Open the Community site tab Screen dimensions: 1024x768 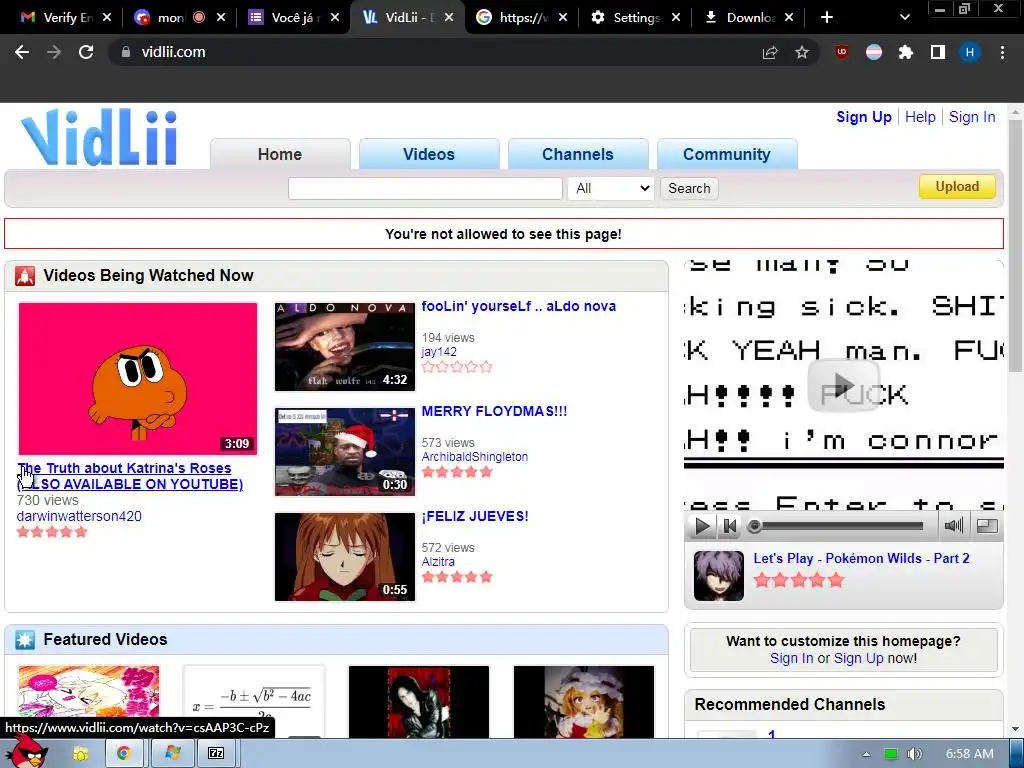[x=727, y=154]
